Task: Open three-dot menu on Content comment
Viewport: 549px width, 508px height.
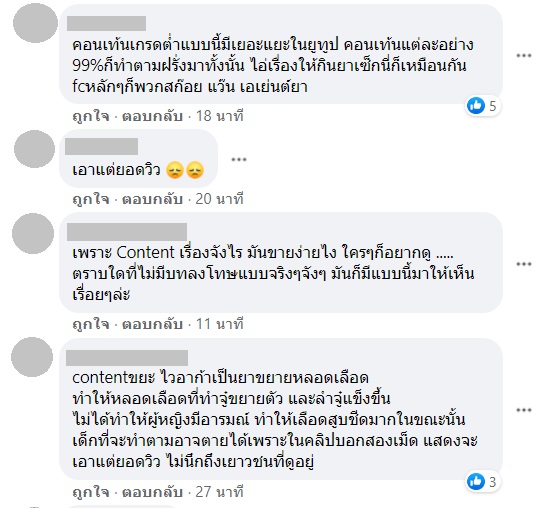Action: (523, 264)
